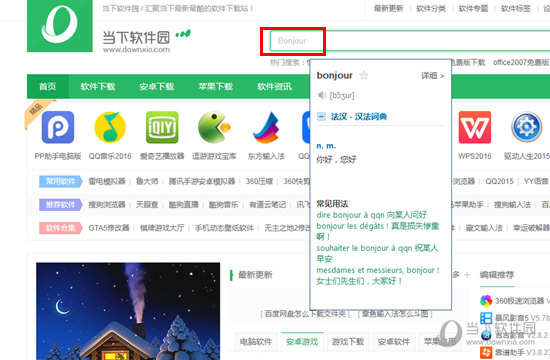This screenshot has width=550, height=360.
Task: Open 驱动人生2015 gear icon
Action: pos(526,127)
